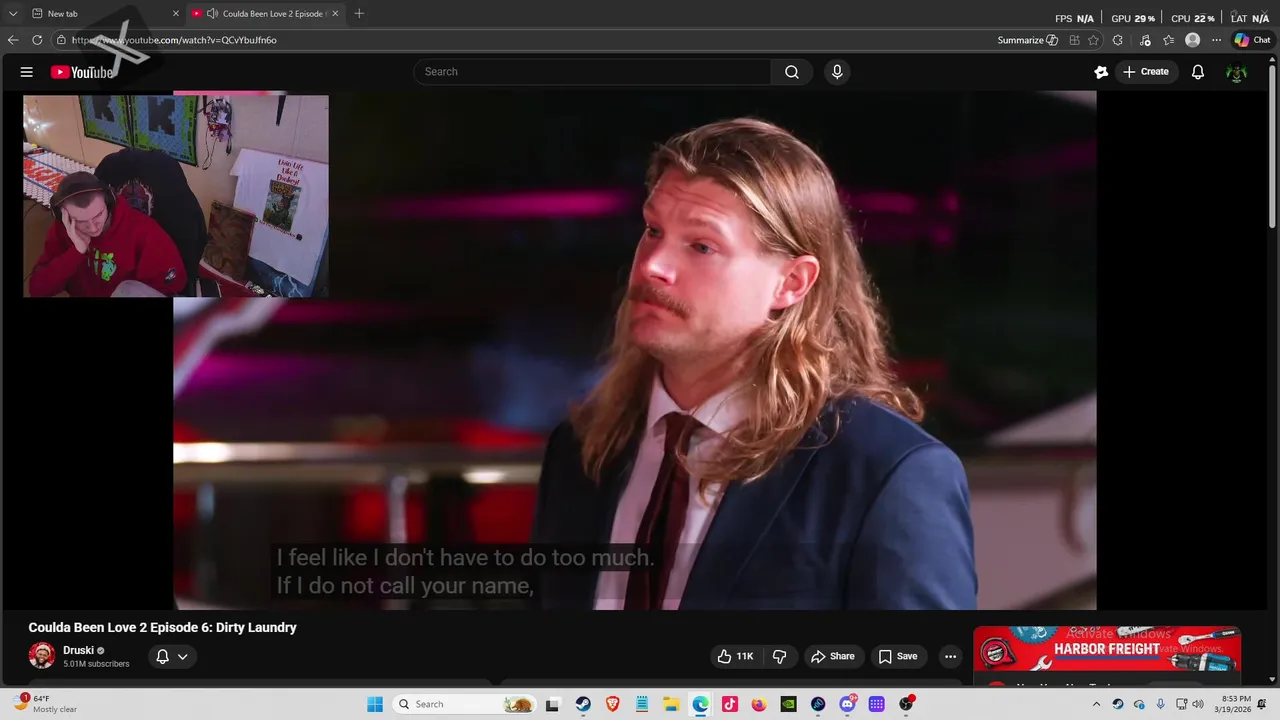Open the browser profile avatar
Screen dimensions: 1280x720
(1192, 40)
